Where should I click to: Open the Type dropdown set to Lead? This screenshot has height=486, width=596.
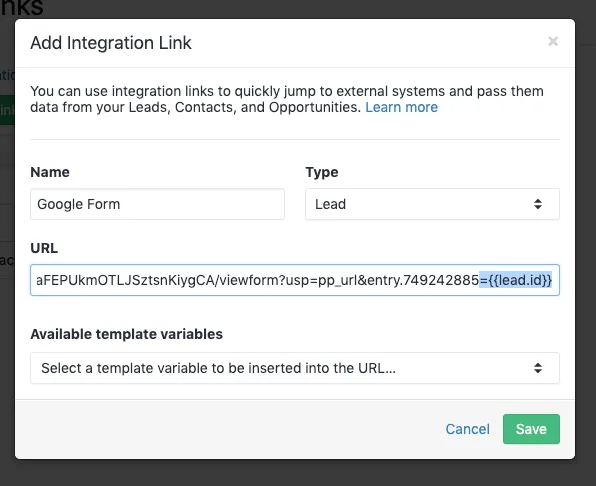tap(432, 204)
